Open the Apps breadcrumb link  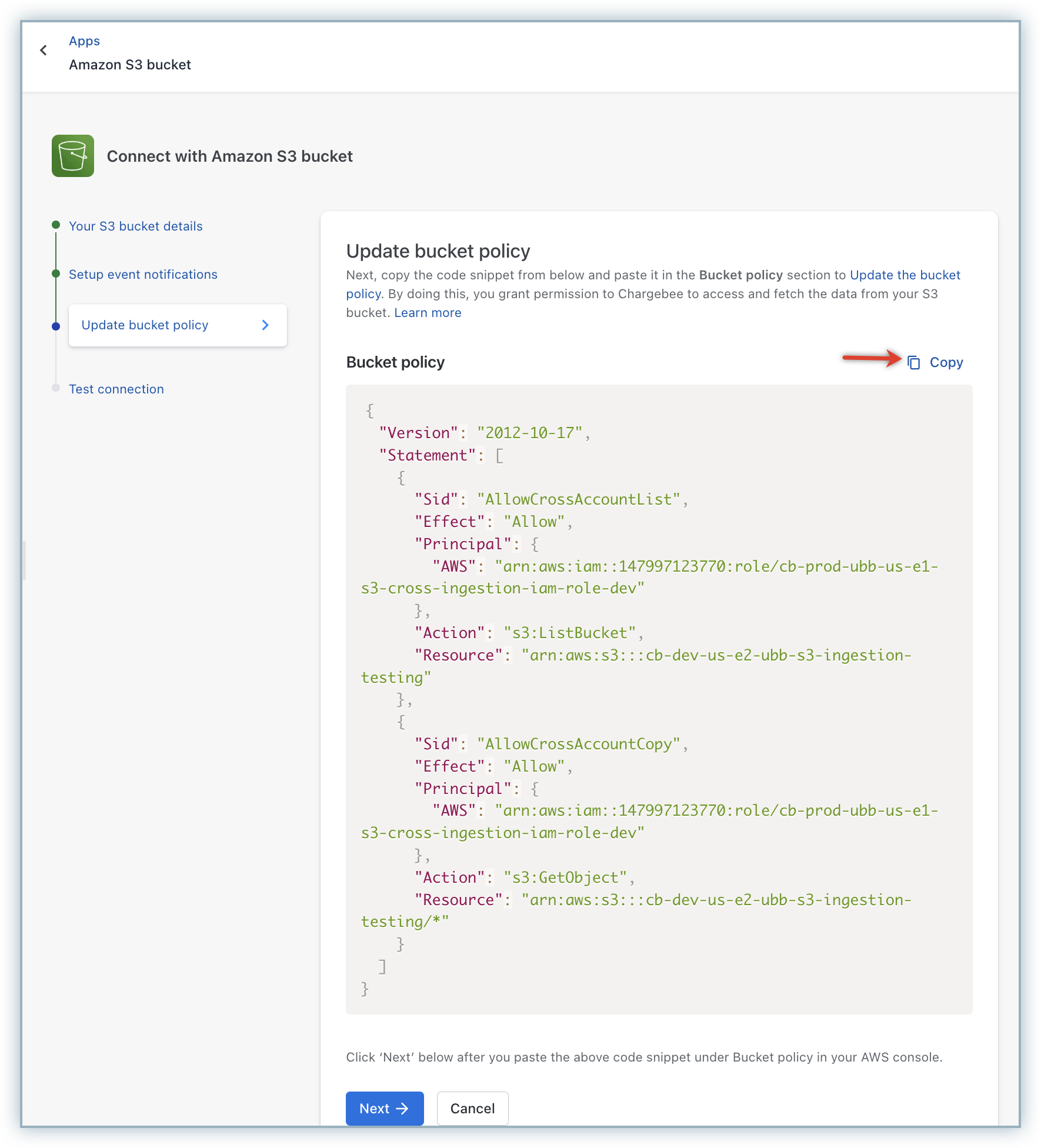[x=84, y=41]
